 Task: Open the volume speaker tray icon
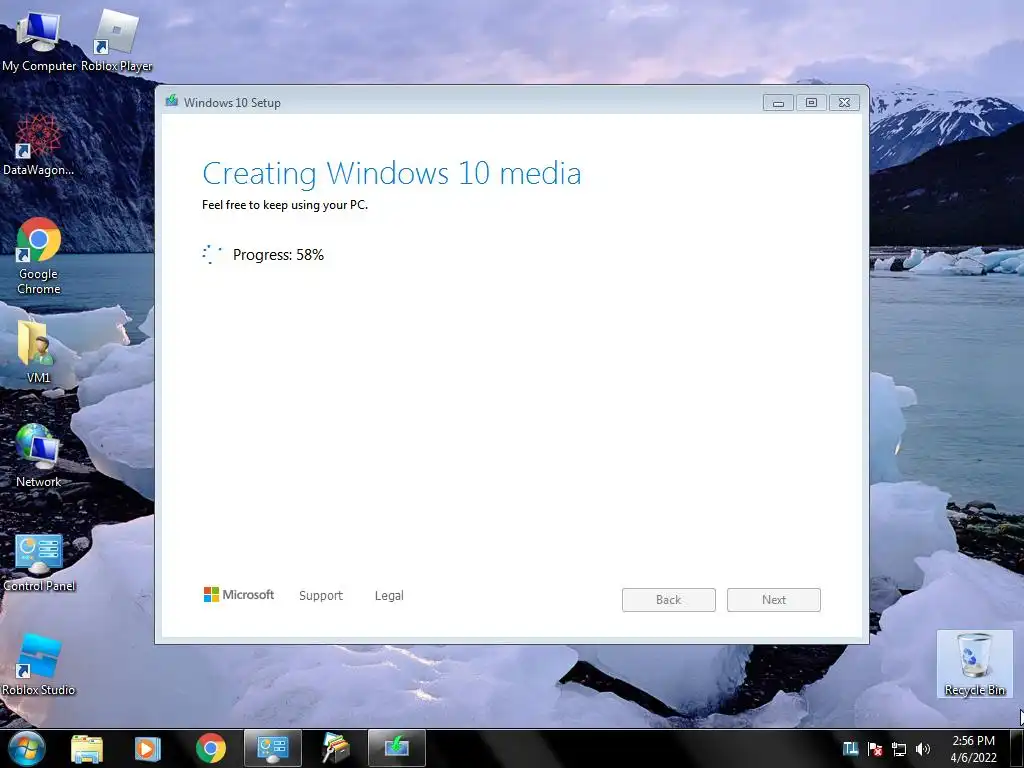[923, 749]
